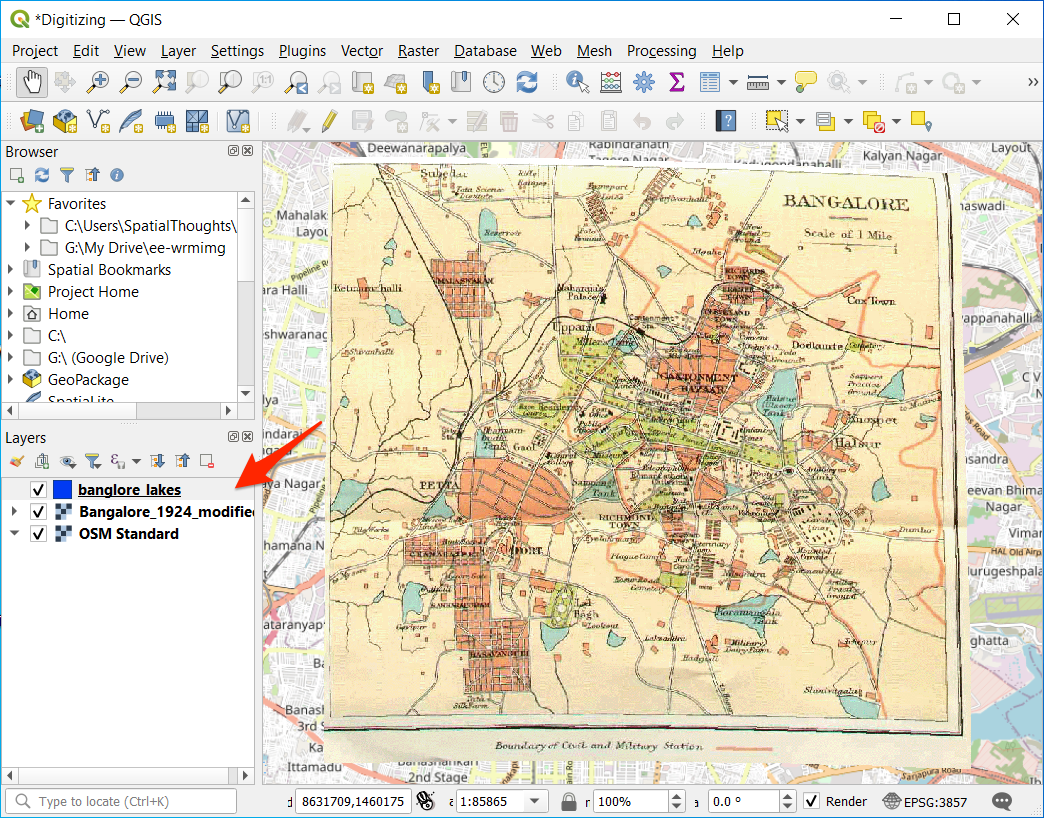This screenshot has height=818, width=1044.
Task: Click the Add Selected Layers icon in Browser
Action: [x=17, y=175]
